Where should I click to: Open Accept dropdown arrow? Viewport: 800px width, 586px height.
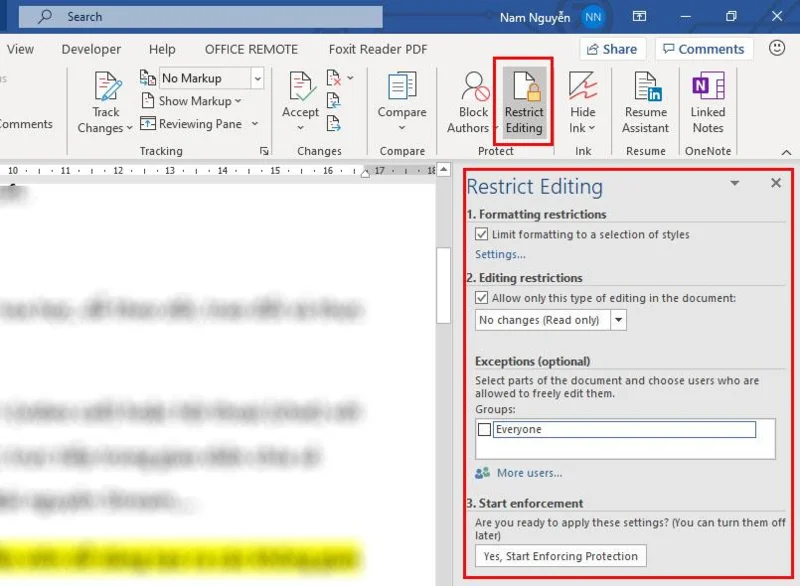[301, 128]
